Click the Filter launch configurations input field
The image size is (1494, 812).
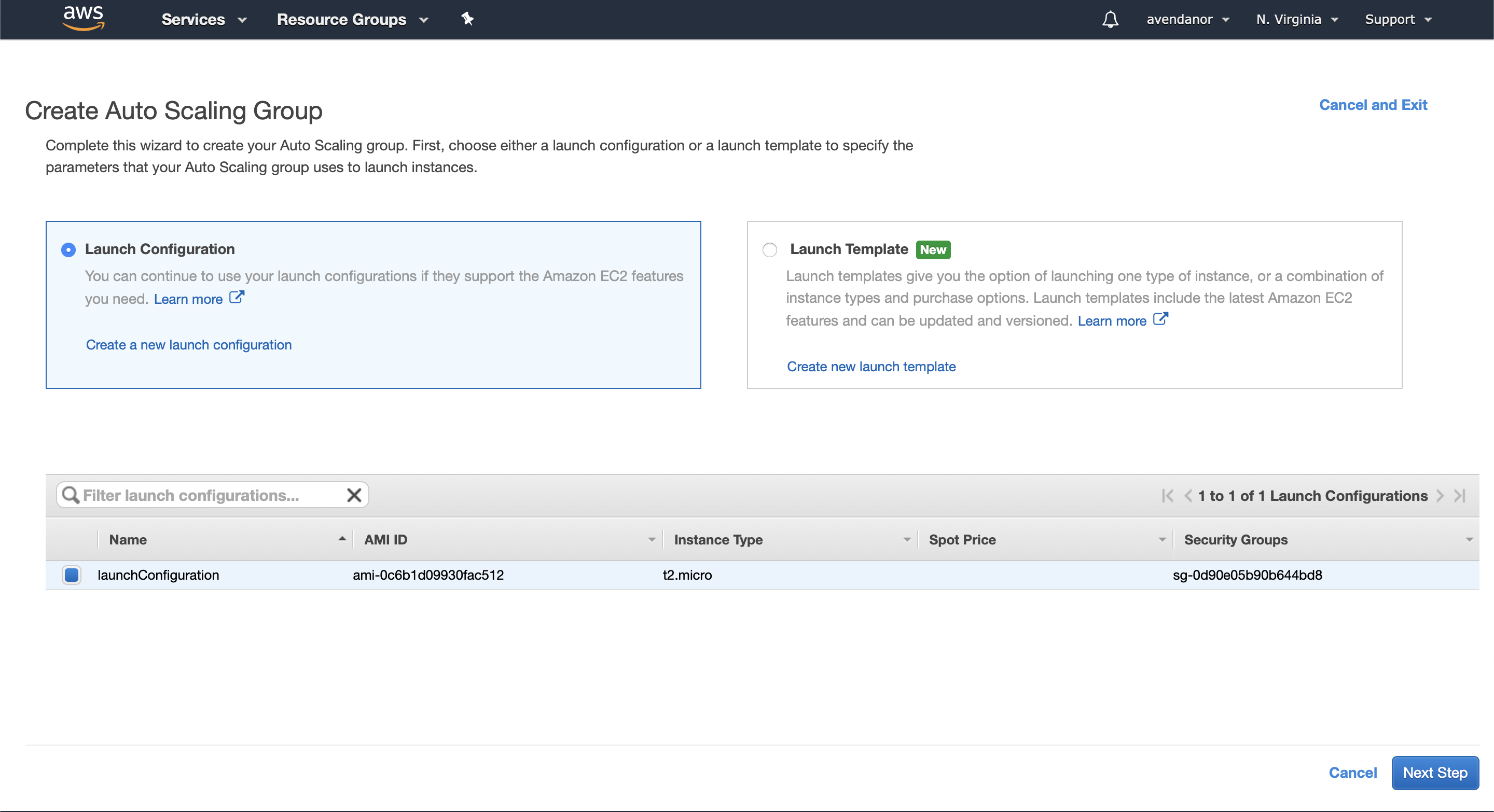click(x=212, y=495)
